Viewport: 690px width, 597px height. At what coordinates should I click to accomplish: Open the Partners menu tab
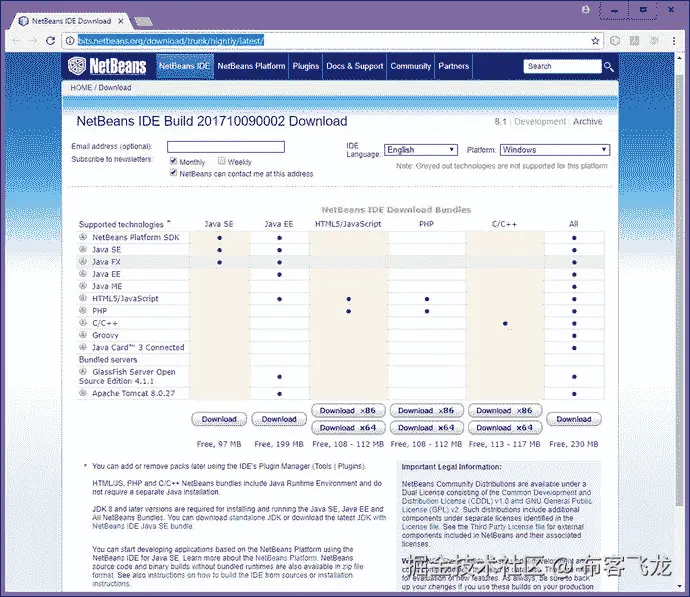[x=454, y=66]
